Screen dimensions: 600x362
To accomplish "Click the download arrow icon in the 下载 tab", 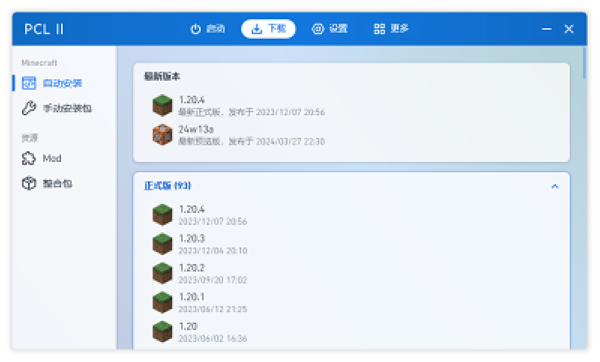I will [x=257, y=29].
